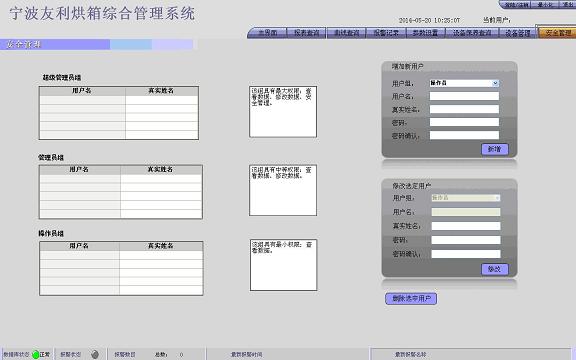Select the orange 安全管理 tab
The image size is (576, 360).
pos(557,33)
